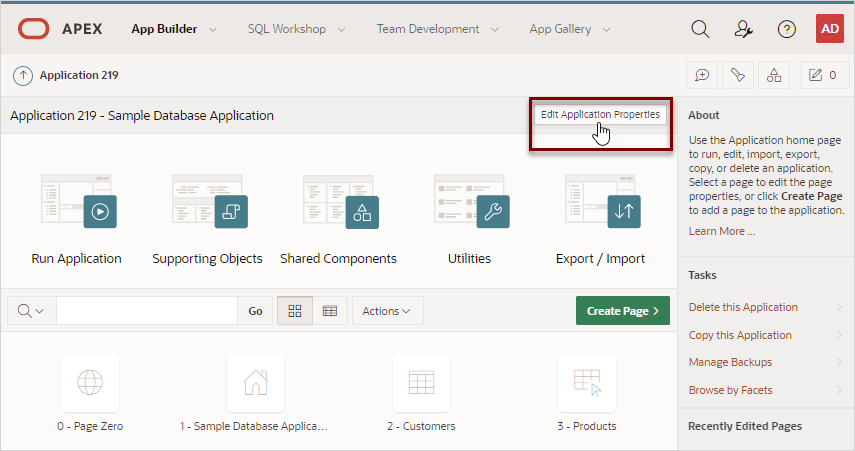Open the Supporting Objects icon
The width and height of the screenshot is (855, 451).
point(209,201)
